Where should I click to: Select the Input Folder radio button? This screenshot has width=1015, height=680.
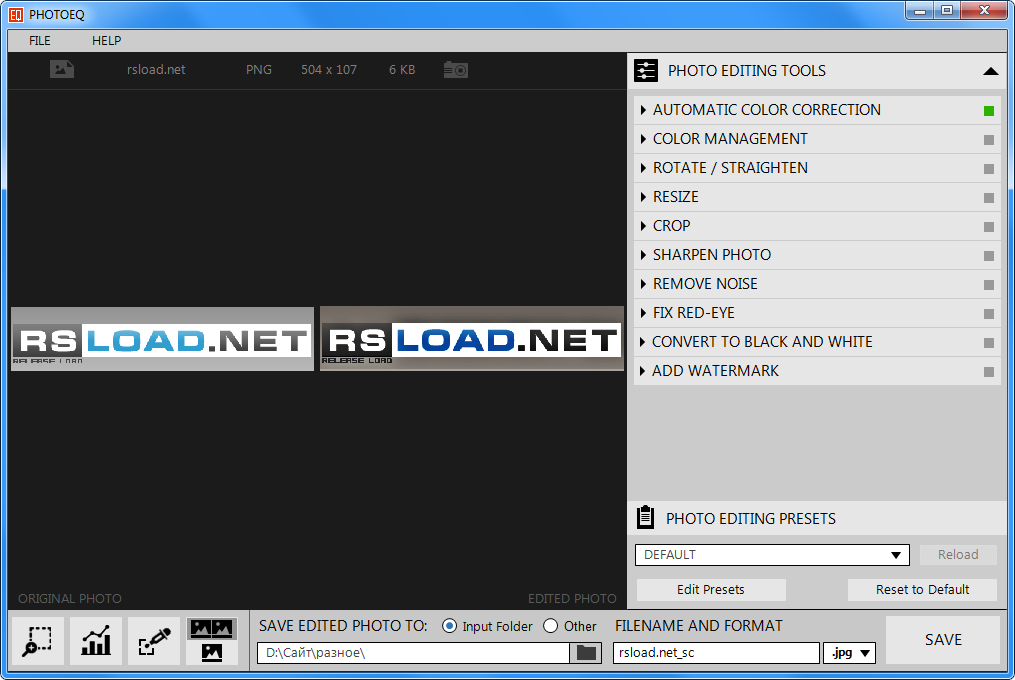(x=449, y=626)
